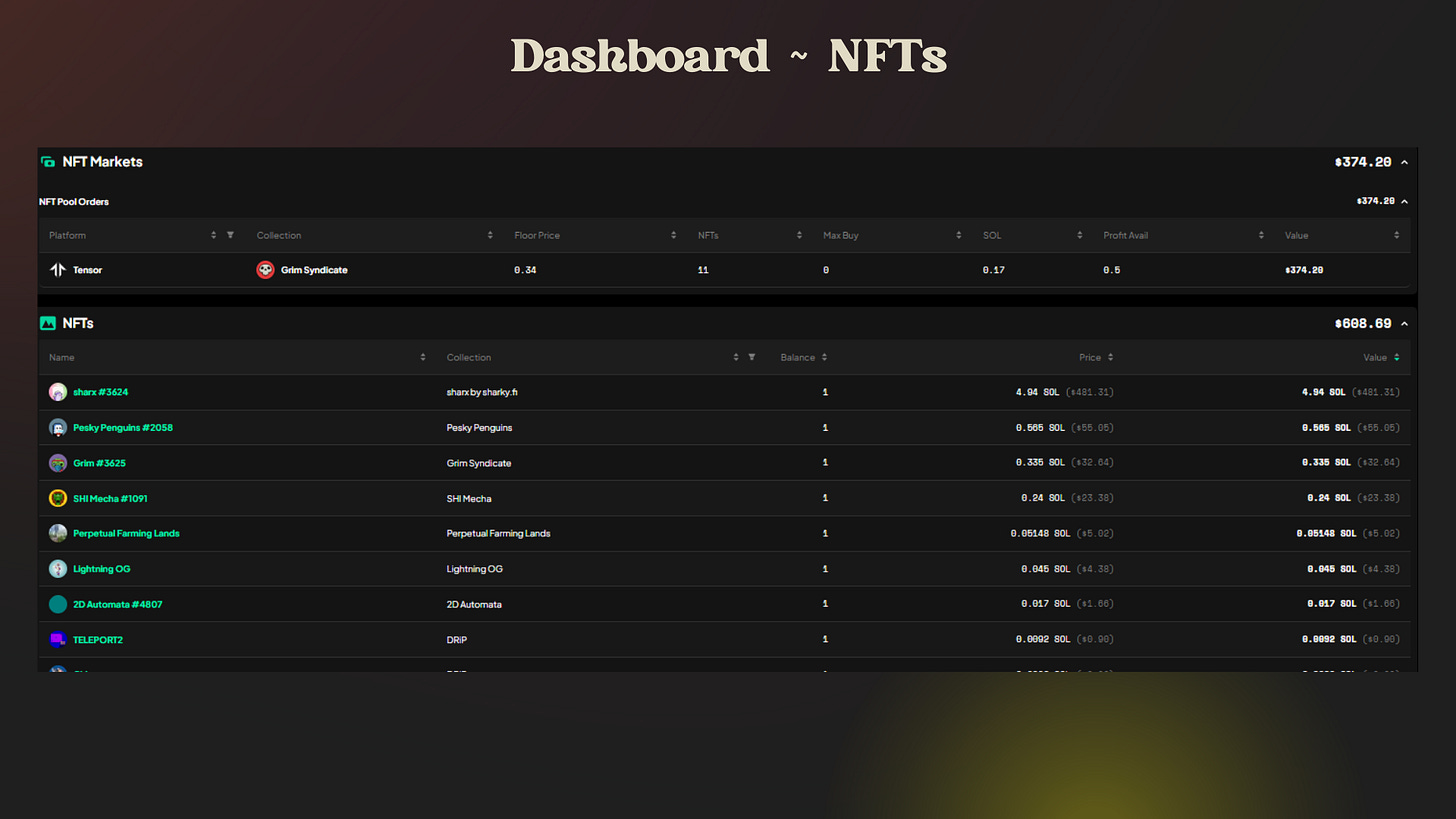Viewport: 1456px width, 819px height.
Task: Click the NFT Markets $374.20 total
Action: [x=1365, y=162]
